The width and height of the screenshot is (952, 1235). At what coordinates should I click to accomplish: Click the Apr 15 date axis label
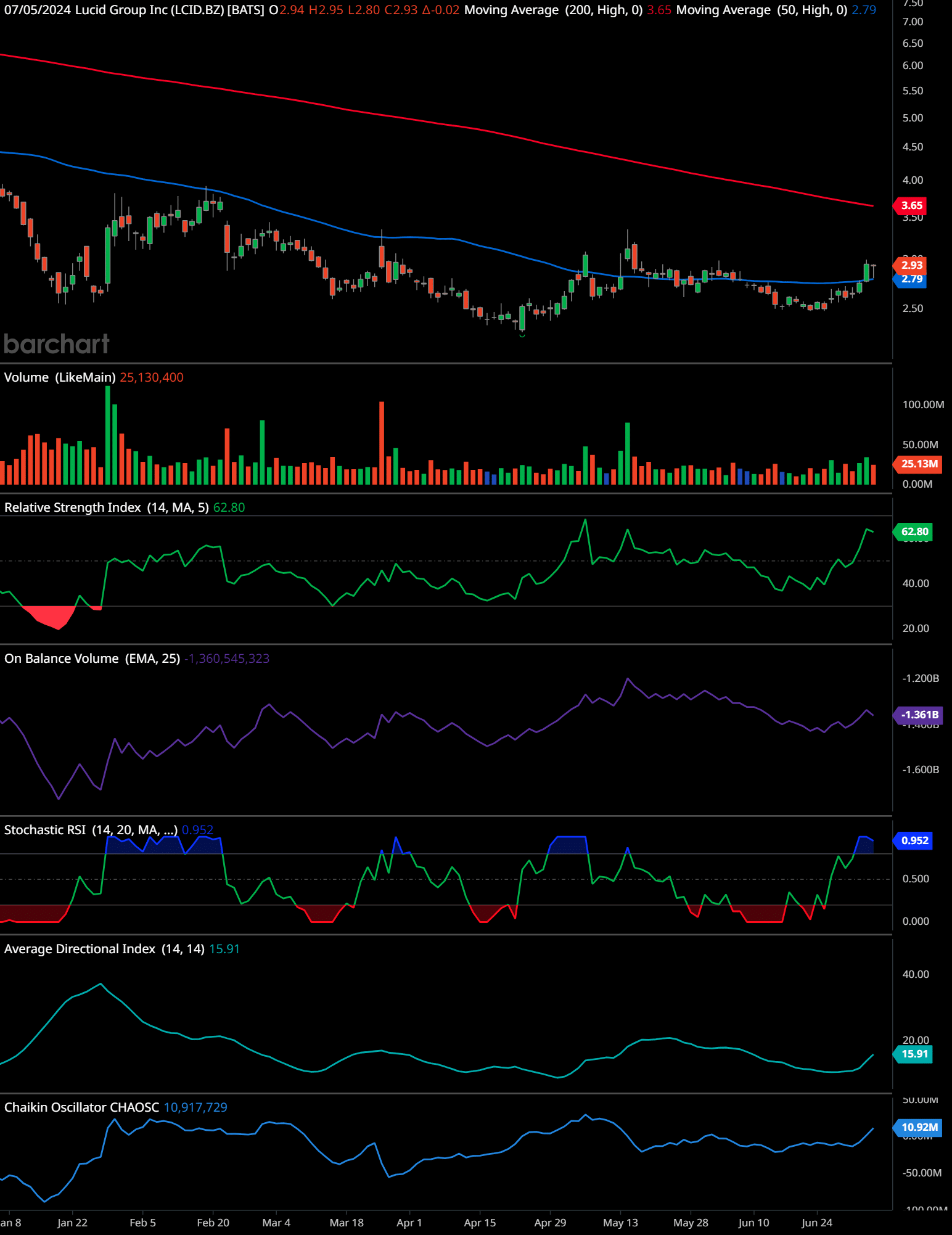pyautogui.click(x=480, y=1223)
